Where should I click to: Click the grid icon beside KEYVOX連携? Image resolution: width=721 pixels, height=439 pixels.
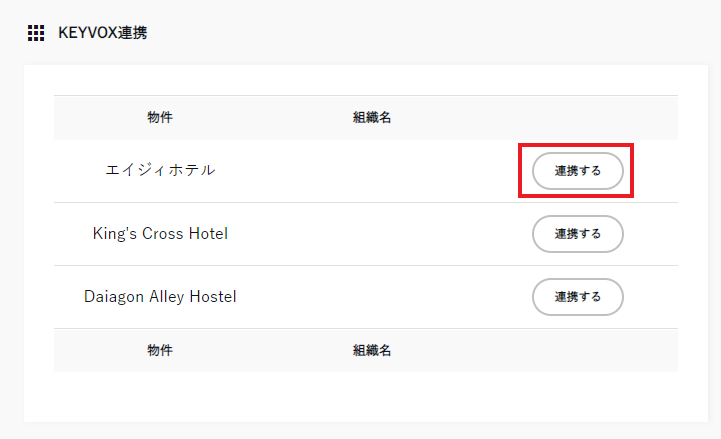pyautogui.click(x=36, y=33)
